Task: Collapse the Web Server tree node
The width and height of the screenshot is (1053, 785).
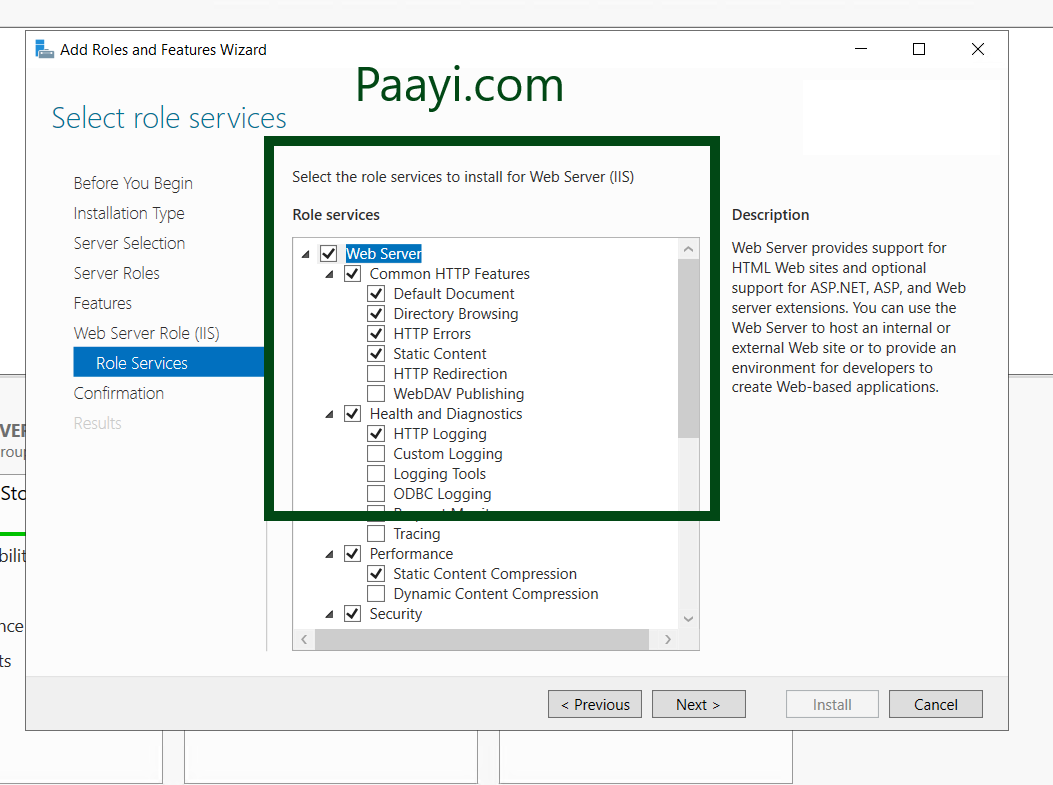Action: 305,253
